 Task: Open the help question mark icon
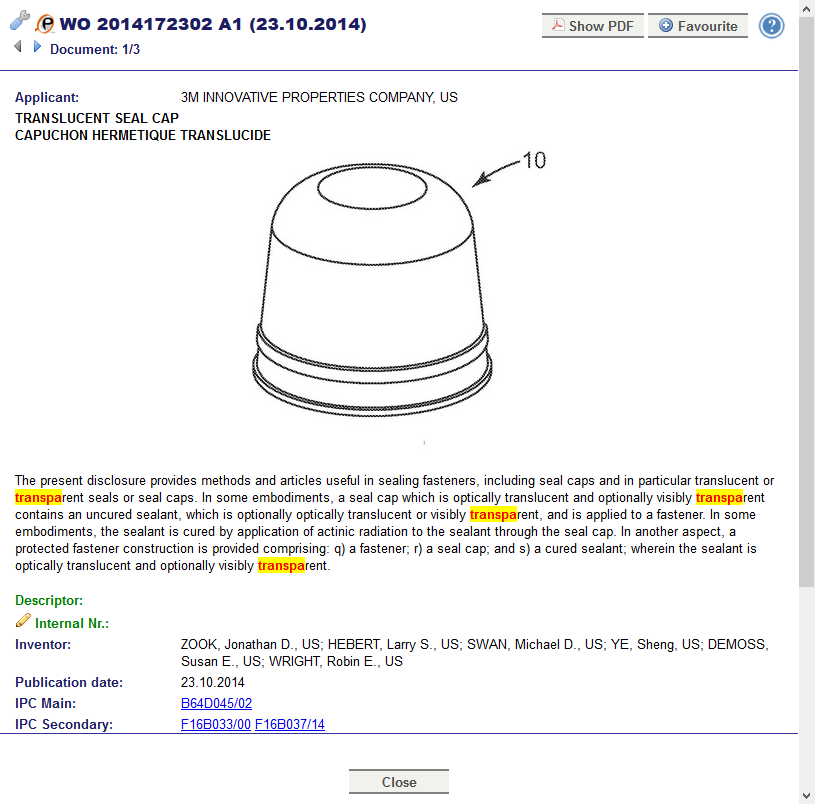(x=771, y=25)
